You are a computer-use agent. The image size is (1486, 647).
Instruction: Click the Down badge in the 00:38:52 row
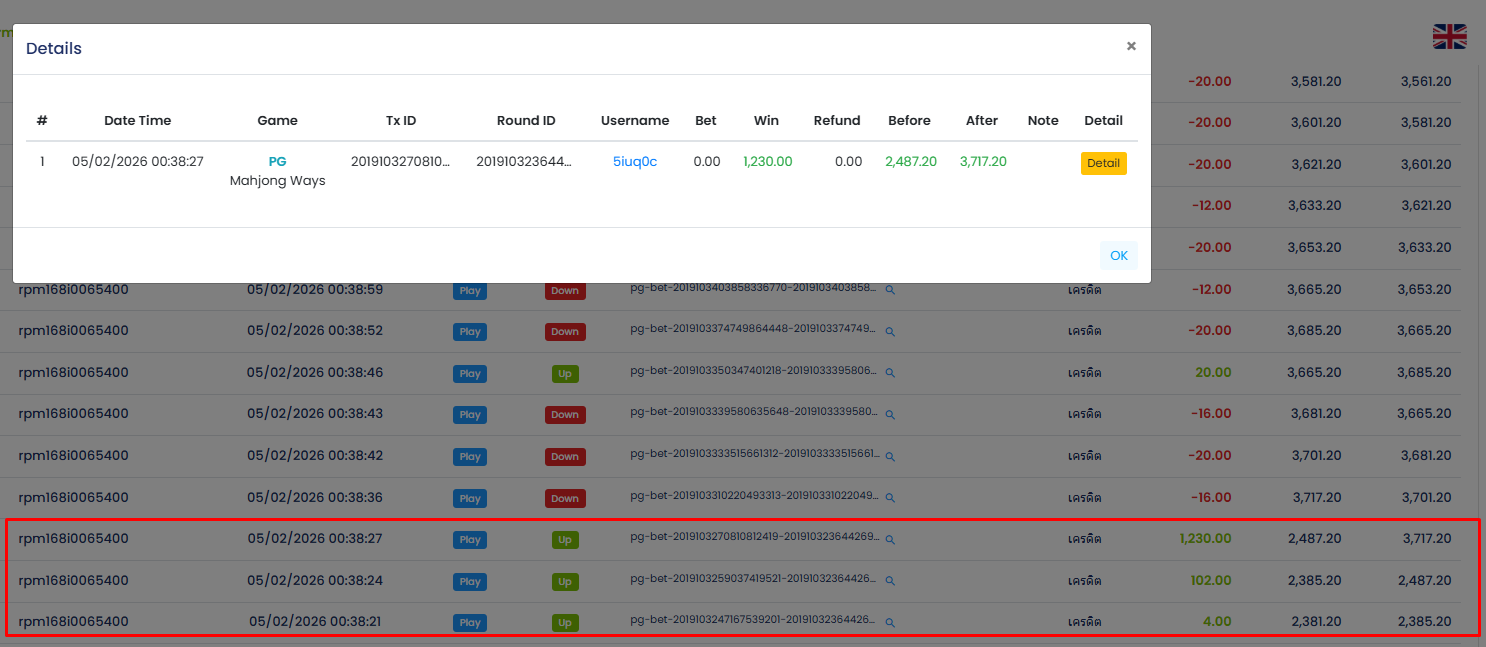point(565,332)
